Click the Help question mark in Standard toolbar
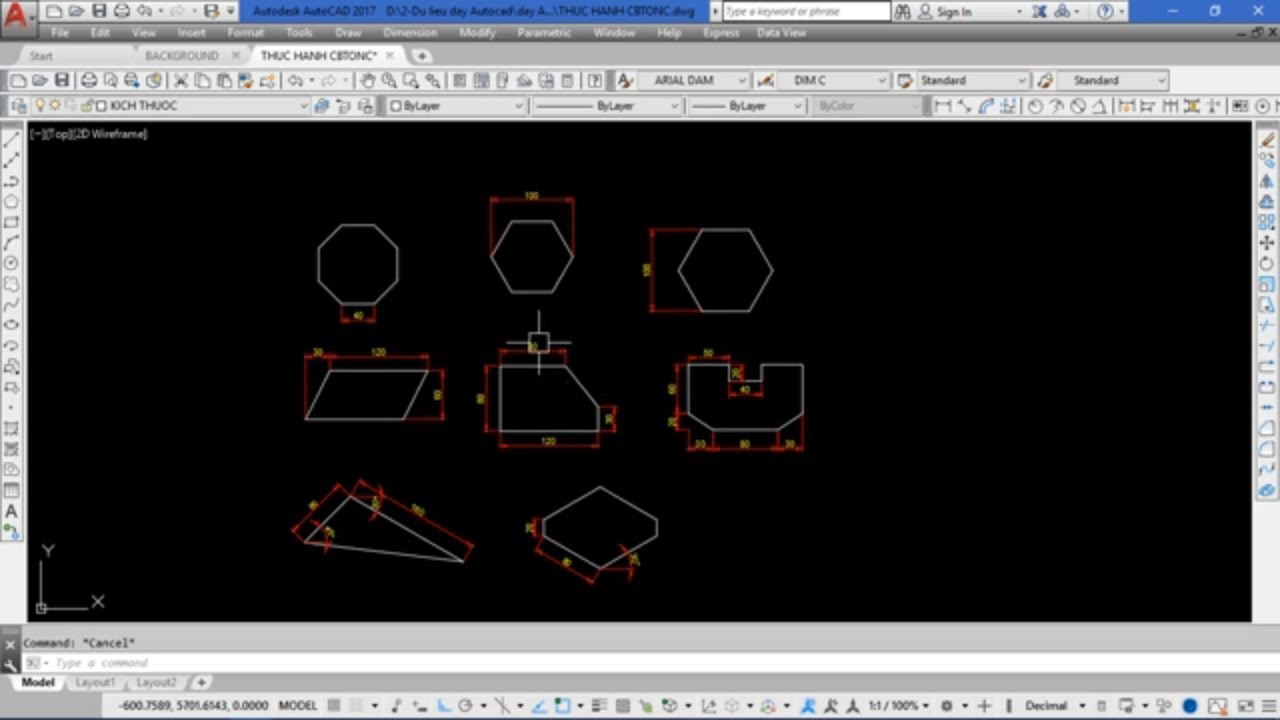The width and height of the screenshot is (1280, 720). 595,80
